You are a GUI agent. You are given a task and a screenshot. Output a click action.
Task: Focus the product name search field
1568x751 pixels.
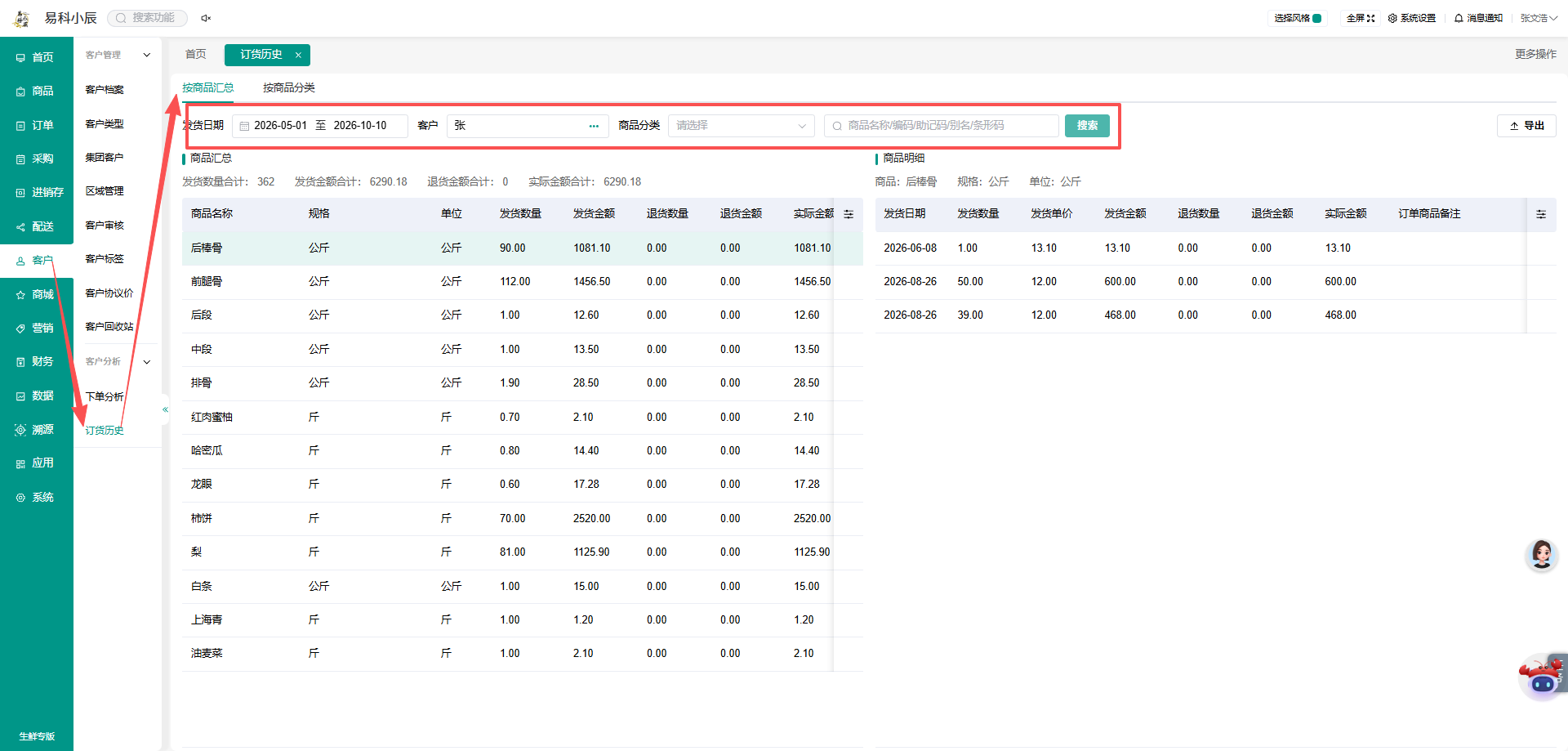coord(941,126)
